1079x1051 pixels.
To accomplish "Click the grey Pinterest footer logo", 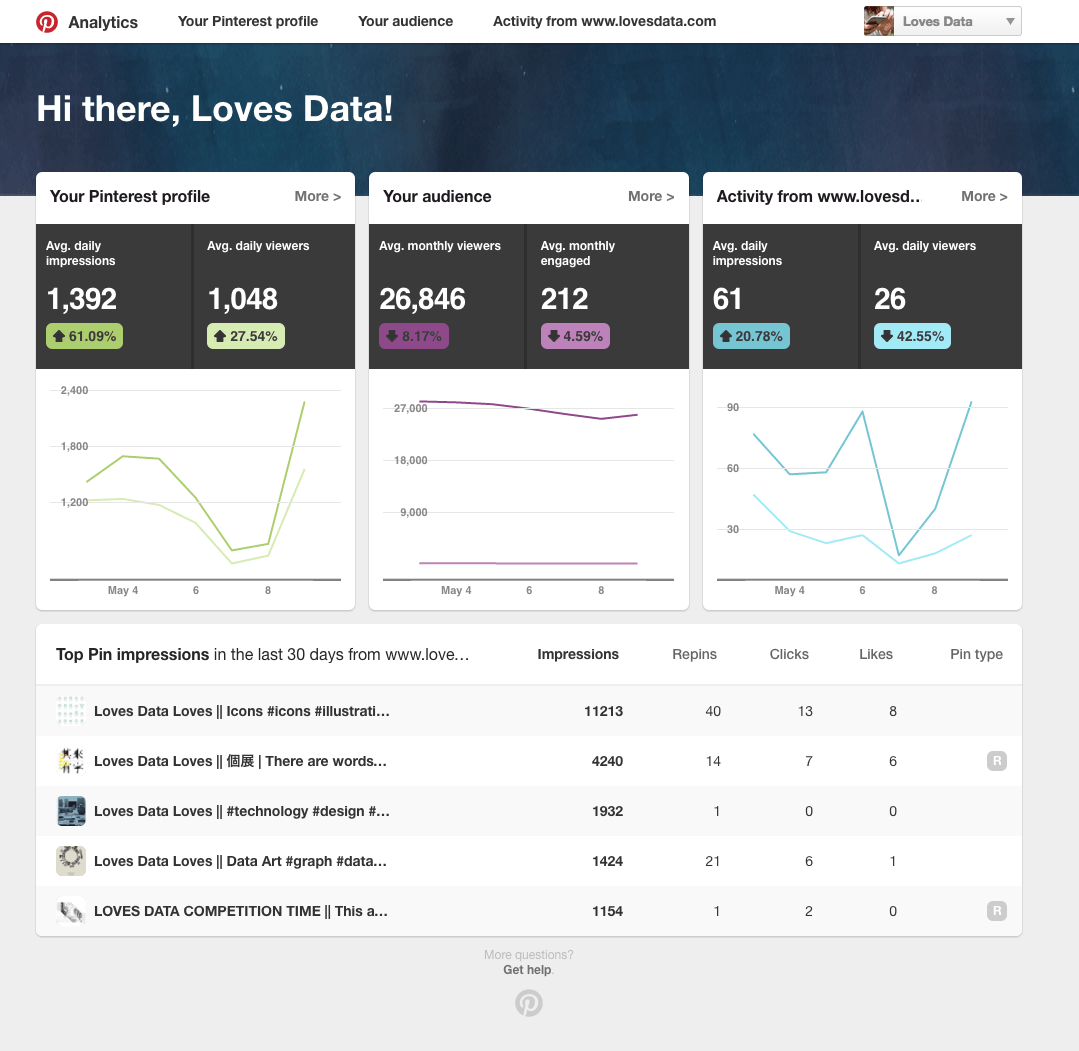I will [528, 1003].
